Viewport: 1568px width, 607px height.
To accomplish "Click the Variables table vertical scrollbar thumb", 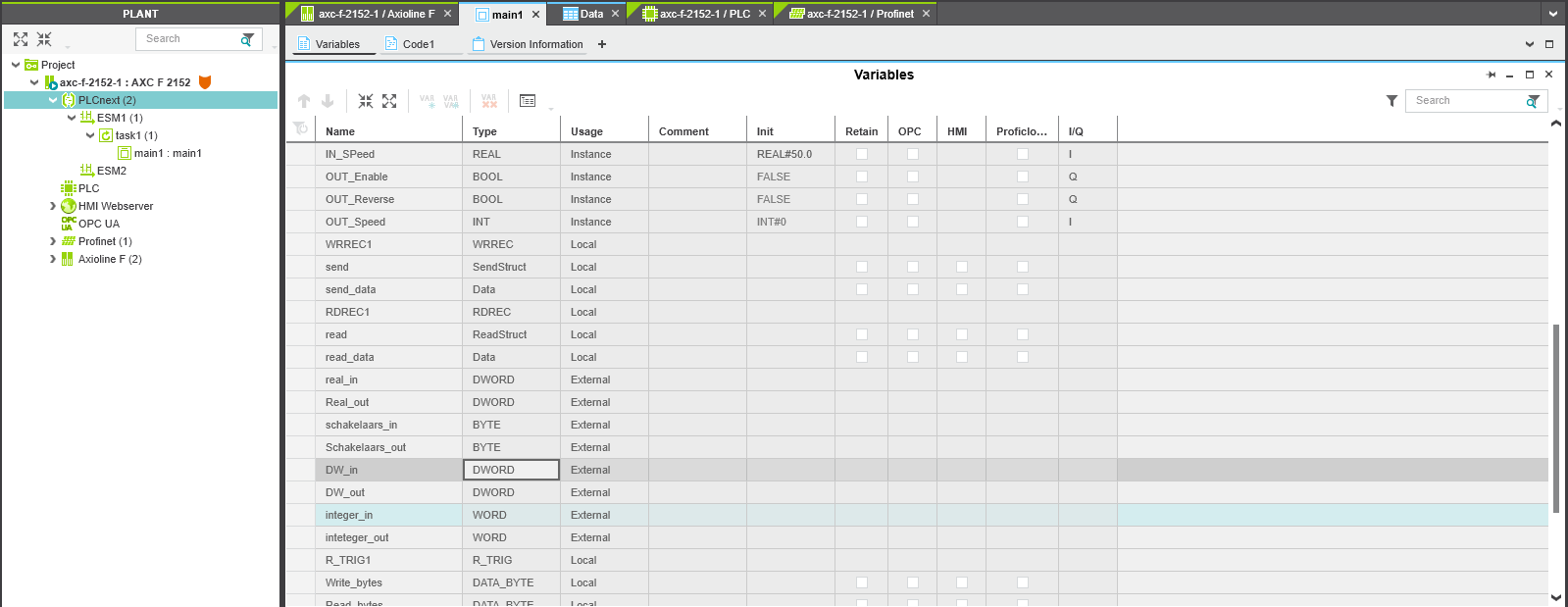I will click(1556, 419).
